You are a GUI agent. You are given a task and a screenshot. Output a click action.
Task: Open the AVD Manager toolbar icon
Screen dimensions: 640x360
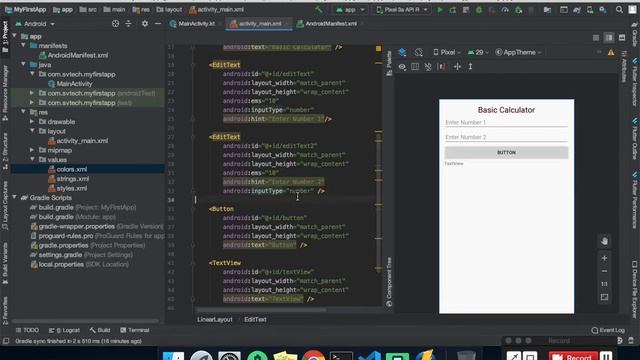[590, 10]
